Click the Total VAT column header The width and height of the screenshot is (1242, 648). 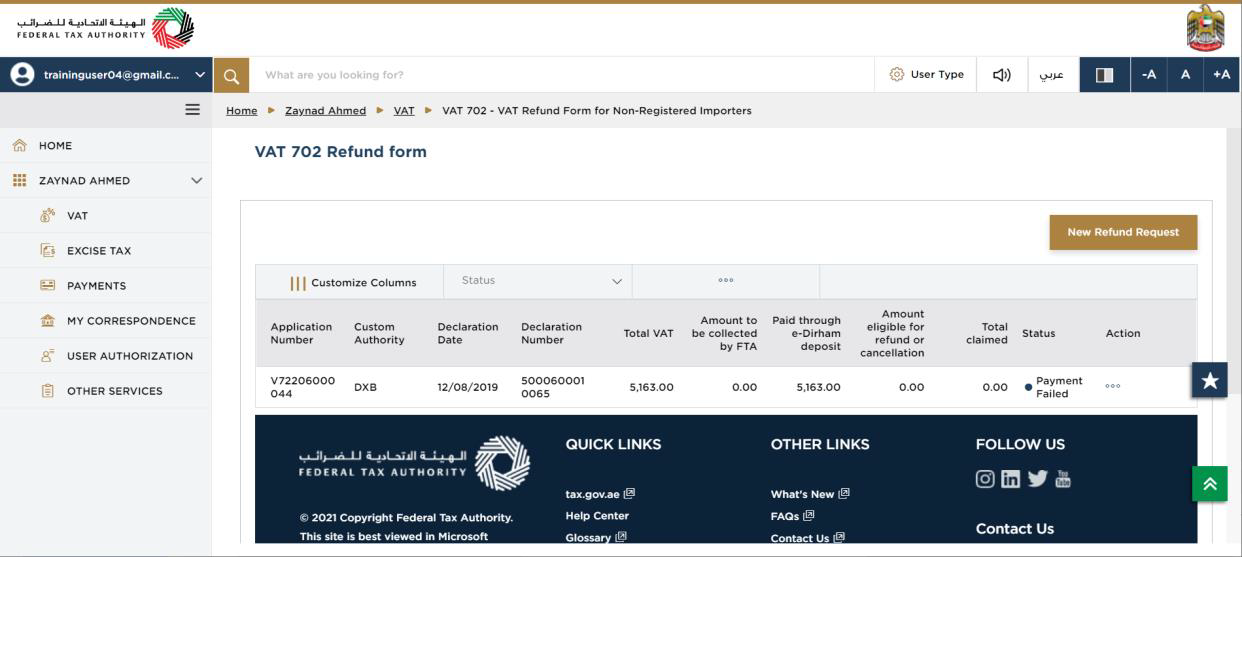pyautogui.click(x=649, y=333)
